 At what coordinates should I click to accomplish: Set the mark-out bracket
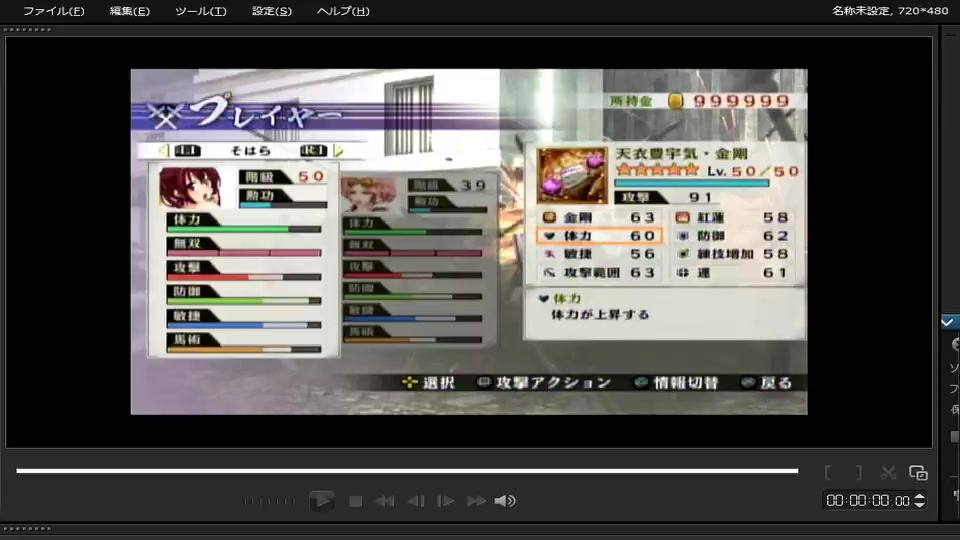coord(858,472)
